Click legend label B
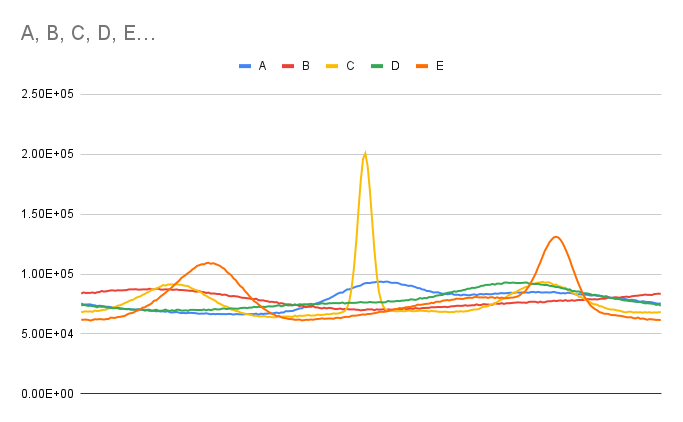The width and height of the screenshot is (683, 422). pyautogui.click(x=306, y=66)
